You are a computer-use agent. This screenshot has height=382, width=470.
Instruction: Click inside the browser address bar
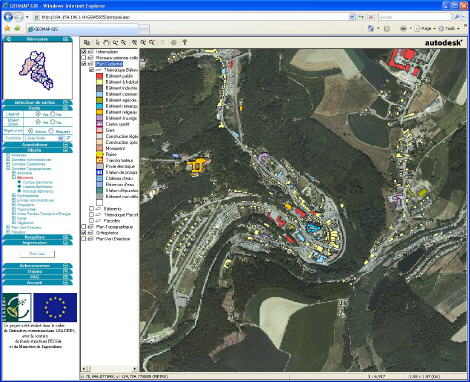click(193, 17)
